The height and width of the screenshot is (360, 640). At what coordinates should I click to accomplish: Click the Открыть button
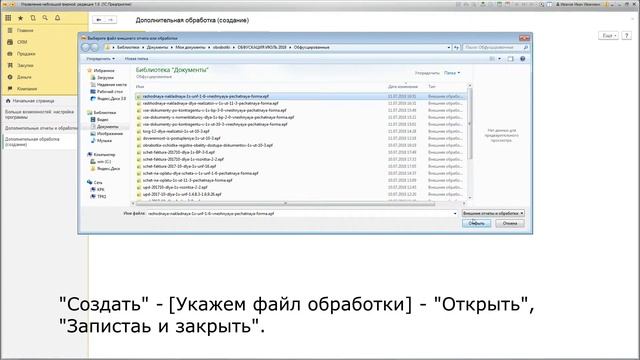point(476,224)
